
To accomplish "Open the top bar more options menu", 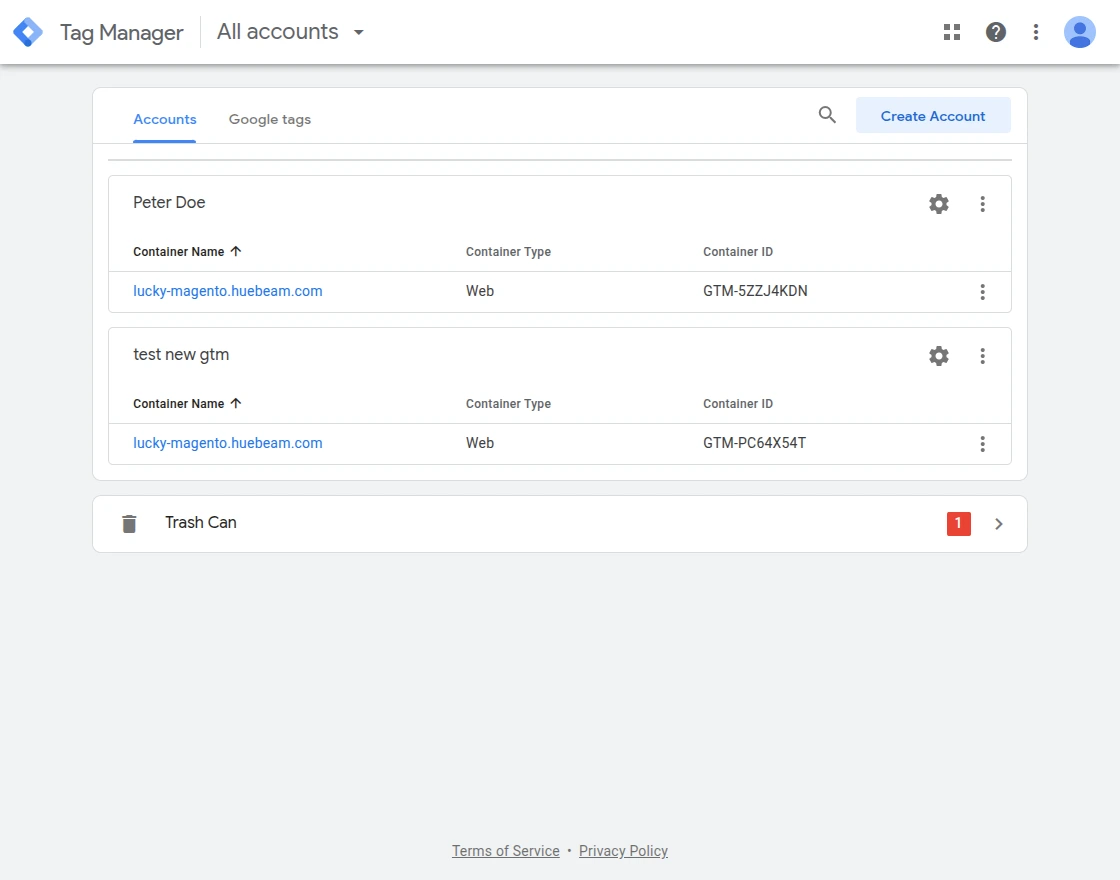I will click(1036, 32).
